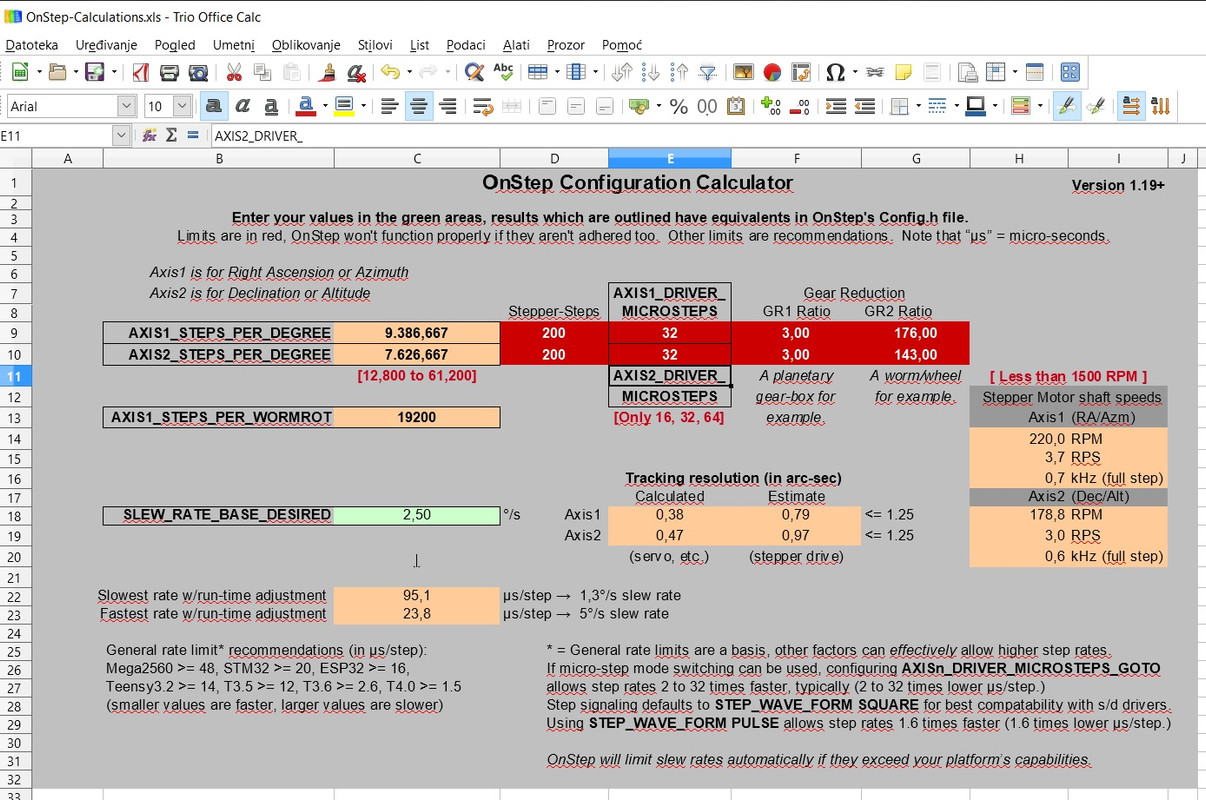The height and width of the screenshot is (800, 1206).
Task: Insert pivot table icon
Action: 801,72
